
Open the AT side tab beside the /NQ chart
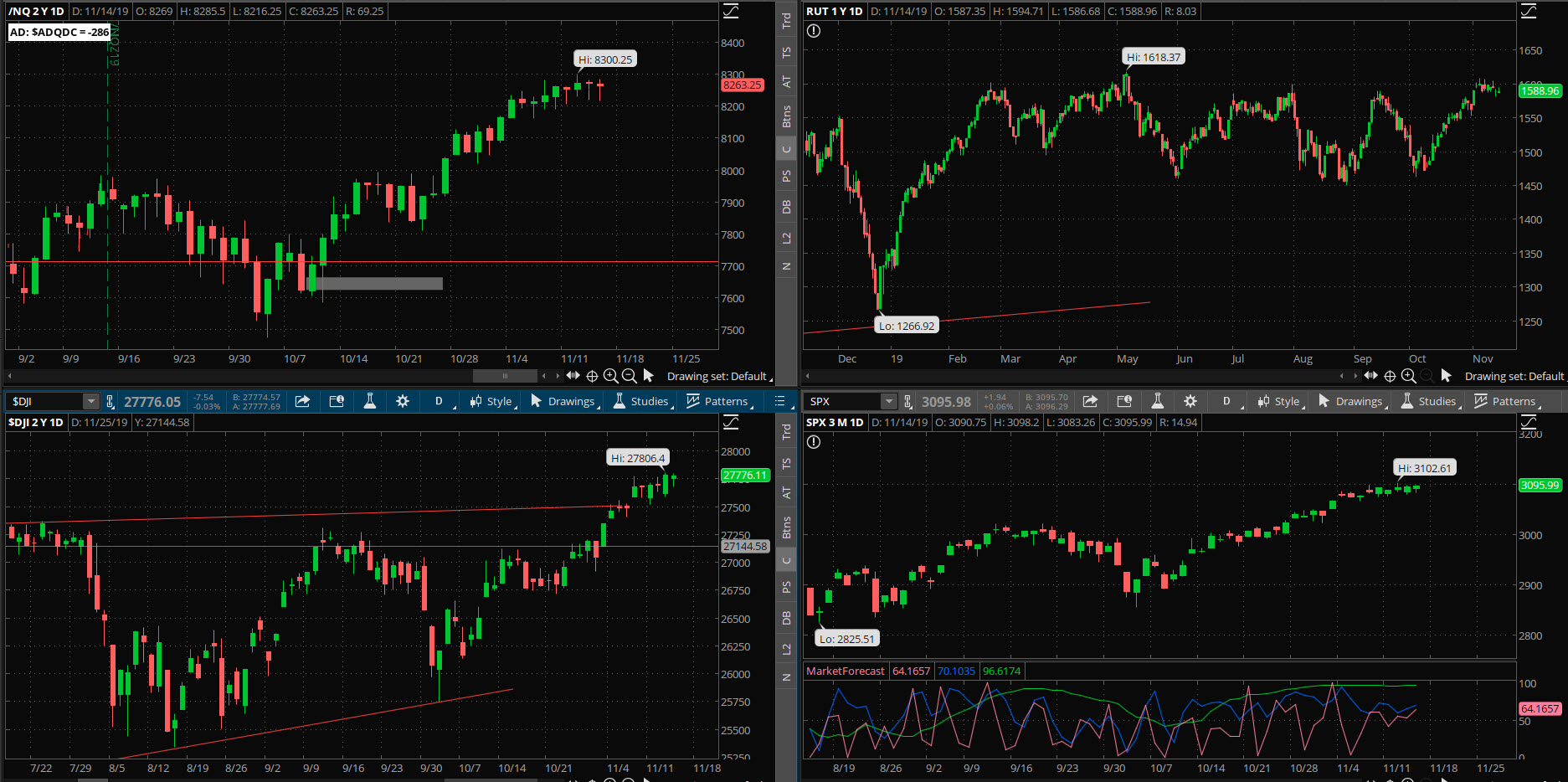(787, 82)
